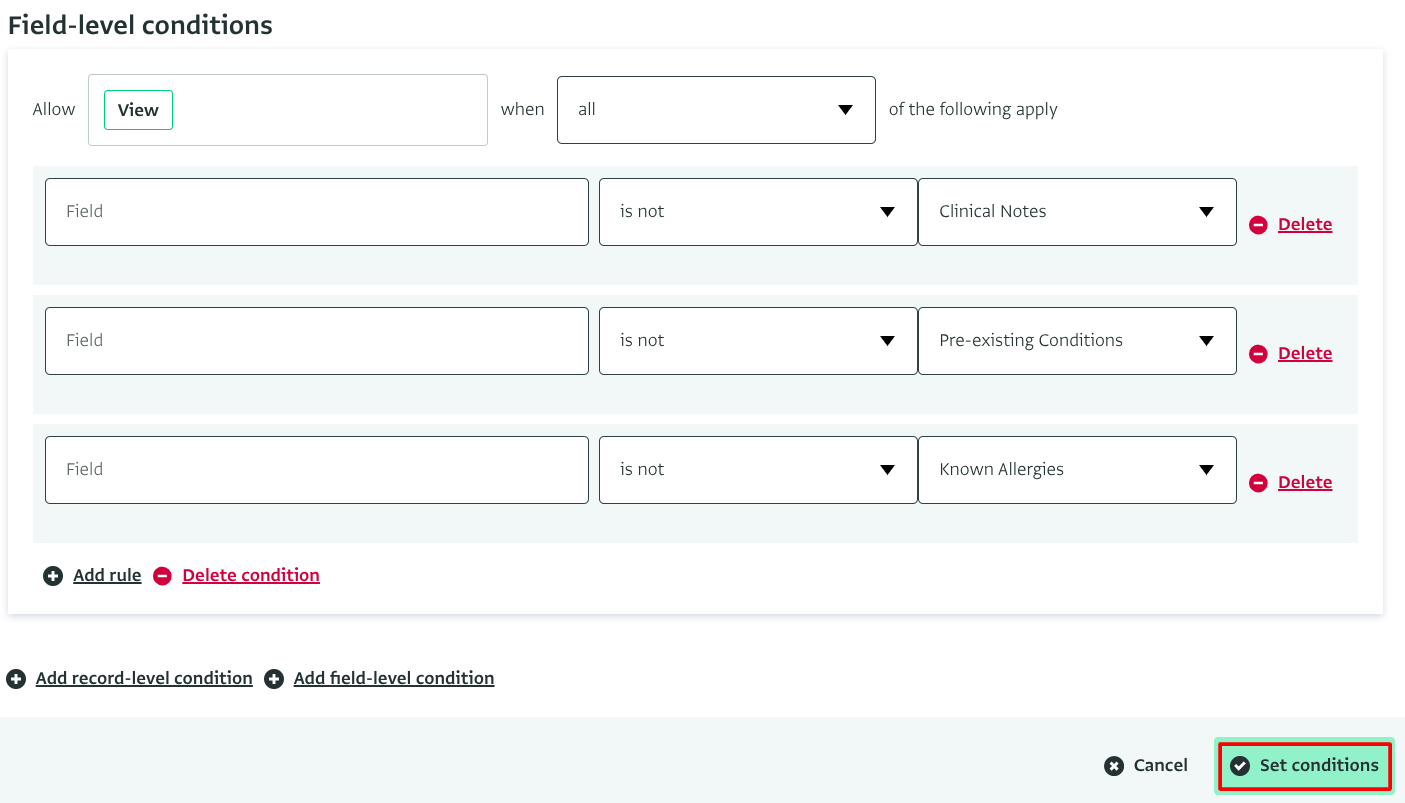Click plus icon for Add record-level condition
The image size is (1405, 803).
[x=16, y=679]
